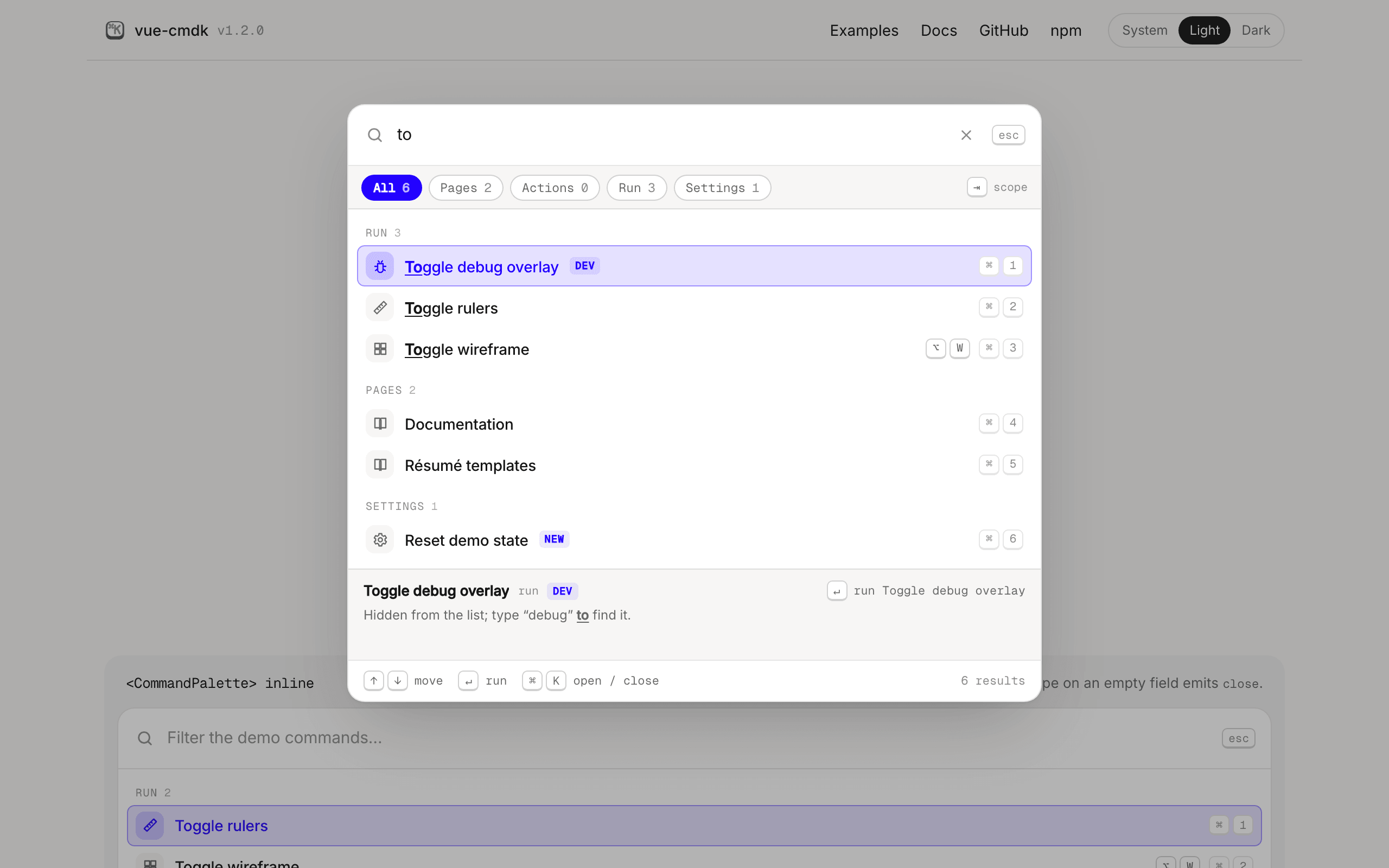Image resolution: width=1389 pixels, height=868 pixels.
Task: Click the vue-cmdk logo icon
Action: click(x=115, y=30)
